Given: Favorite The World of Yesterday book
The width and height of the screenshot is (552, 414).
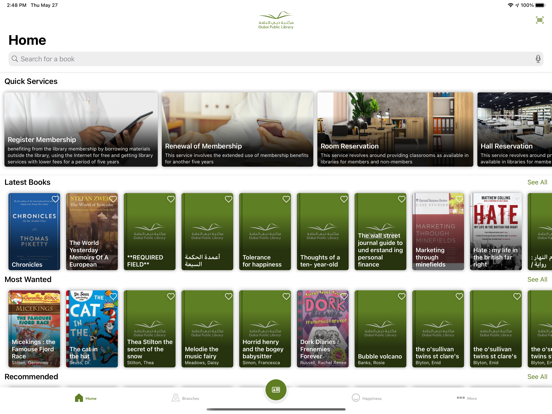Looking at the screenshot, I should click(113, 199).
